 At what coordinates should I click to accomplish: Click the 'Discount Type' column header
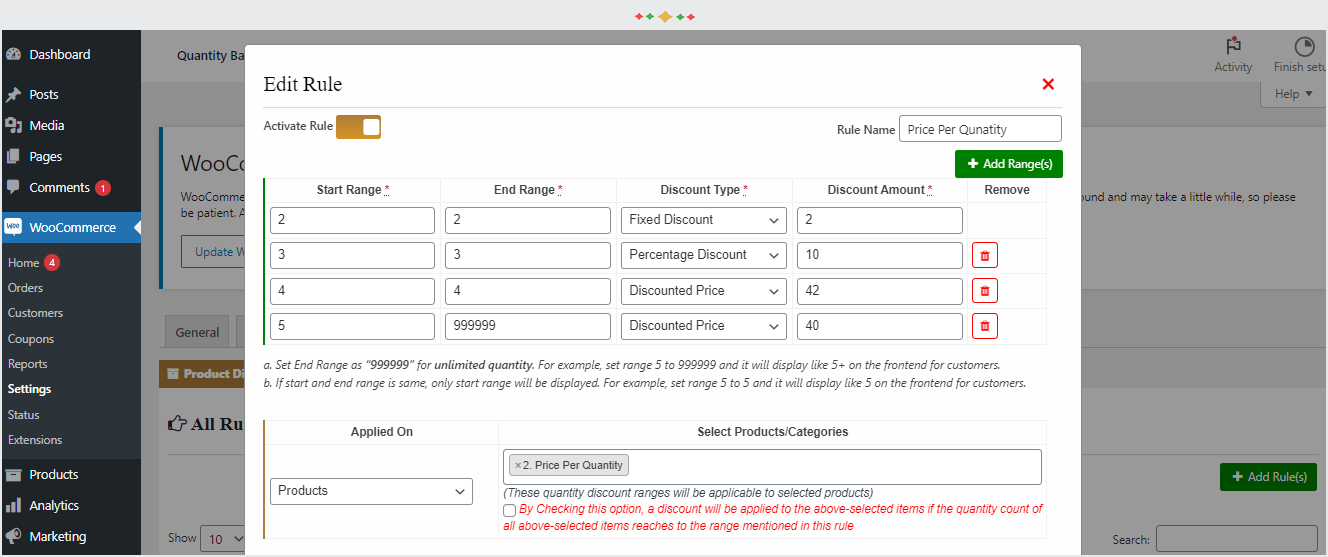(704, 190)
